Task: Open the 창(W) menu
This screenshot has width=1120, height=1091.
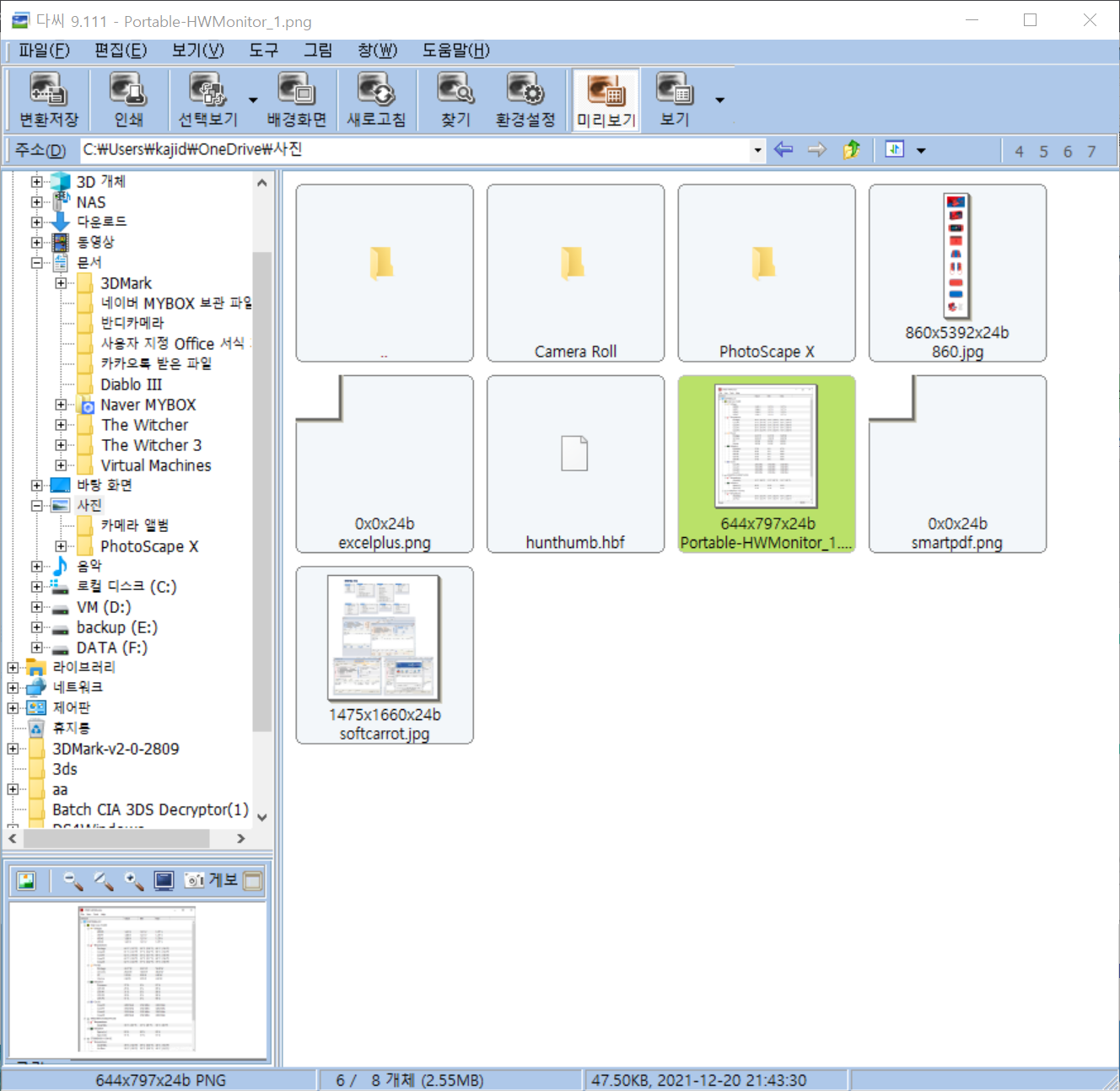Action: point(377,51)
